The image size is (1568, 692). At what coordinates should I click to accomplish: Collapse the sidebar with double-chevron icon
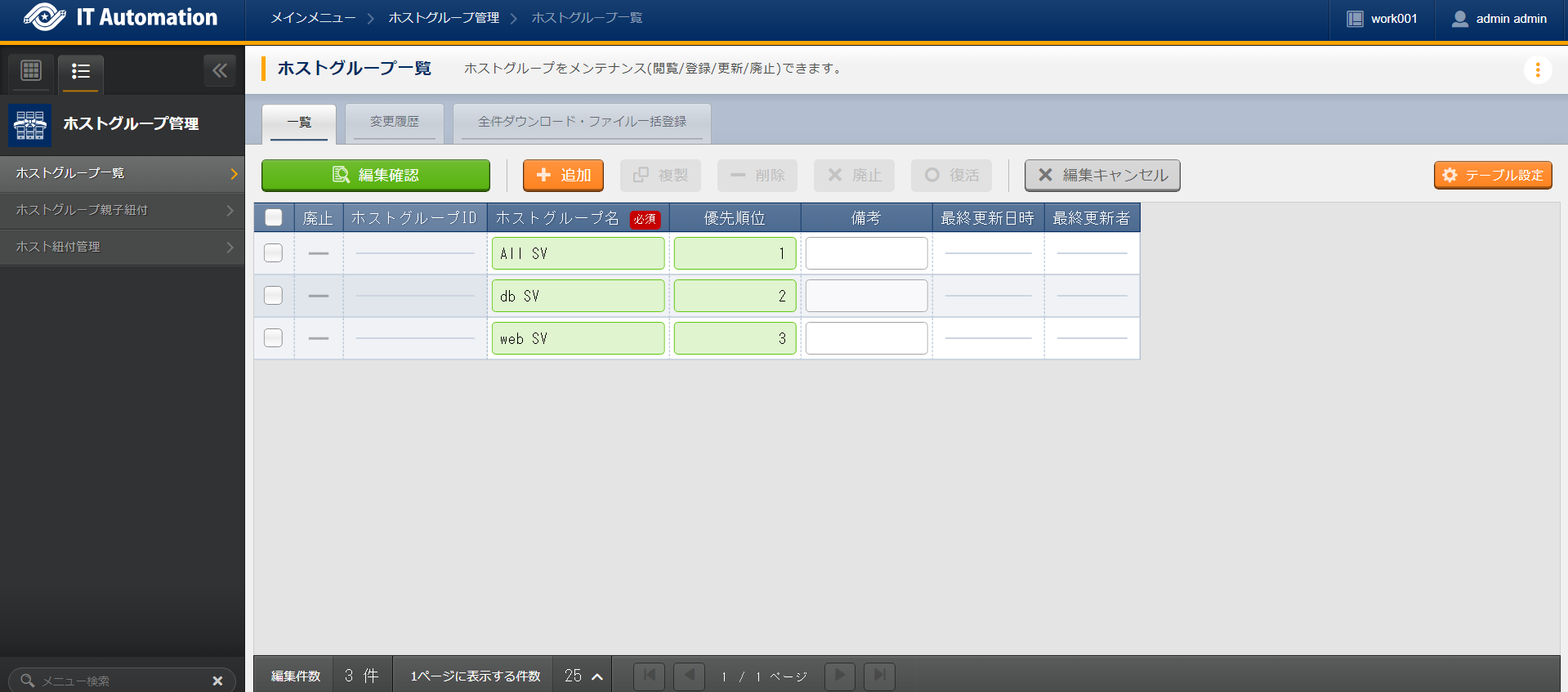tap(220, 71)
